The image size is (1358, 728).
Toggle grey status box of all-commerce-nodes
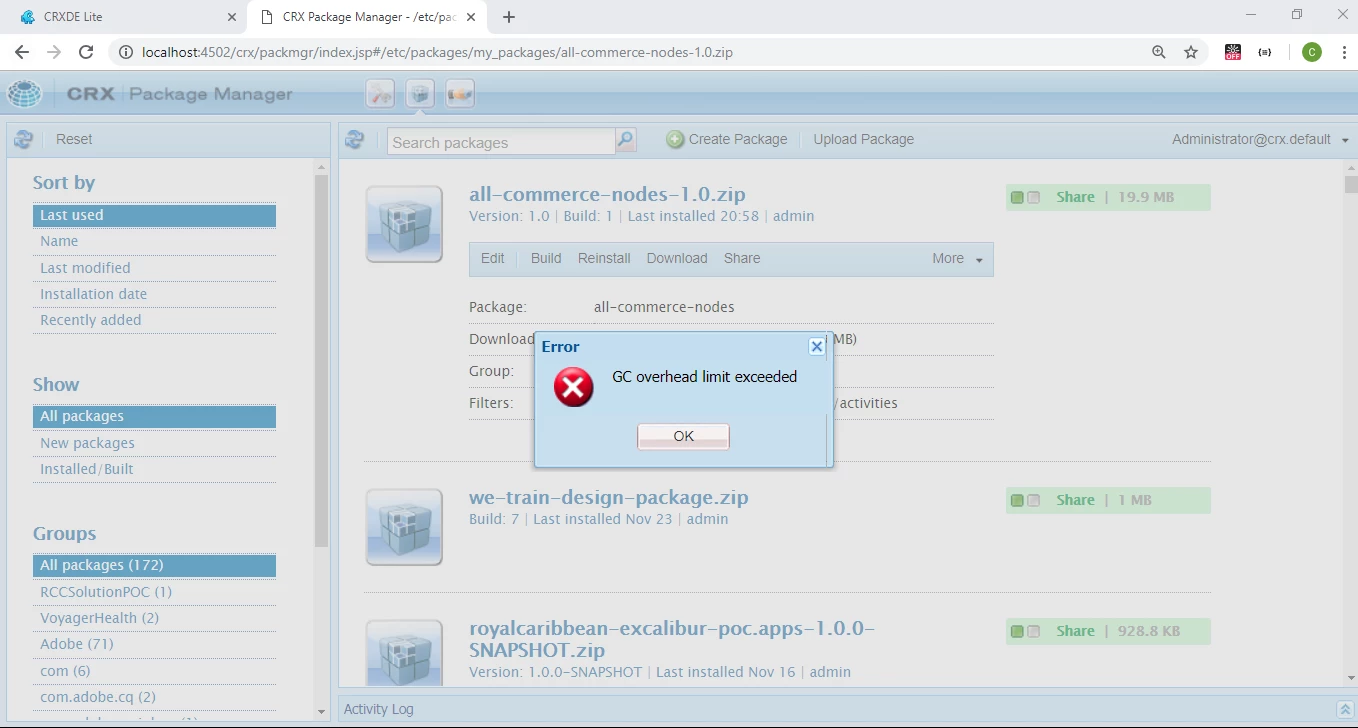pyautogui.click(x=1034, y=198)
